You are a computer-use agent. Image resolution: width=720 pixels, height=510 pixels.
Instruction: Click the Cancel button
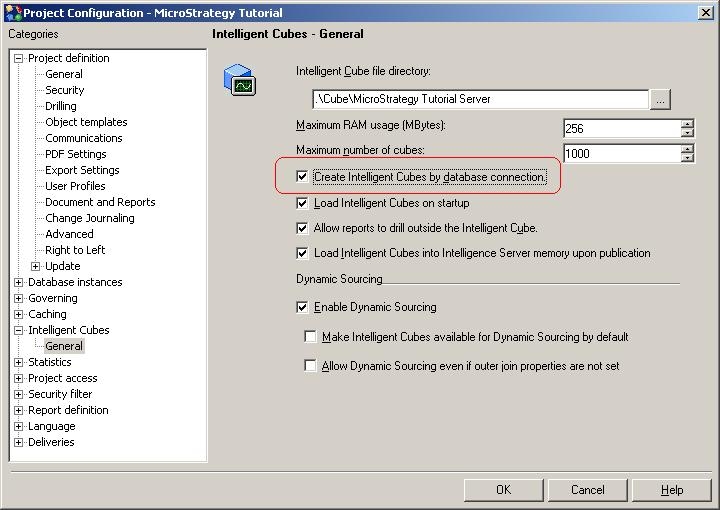coord(588,490)
